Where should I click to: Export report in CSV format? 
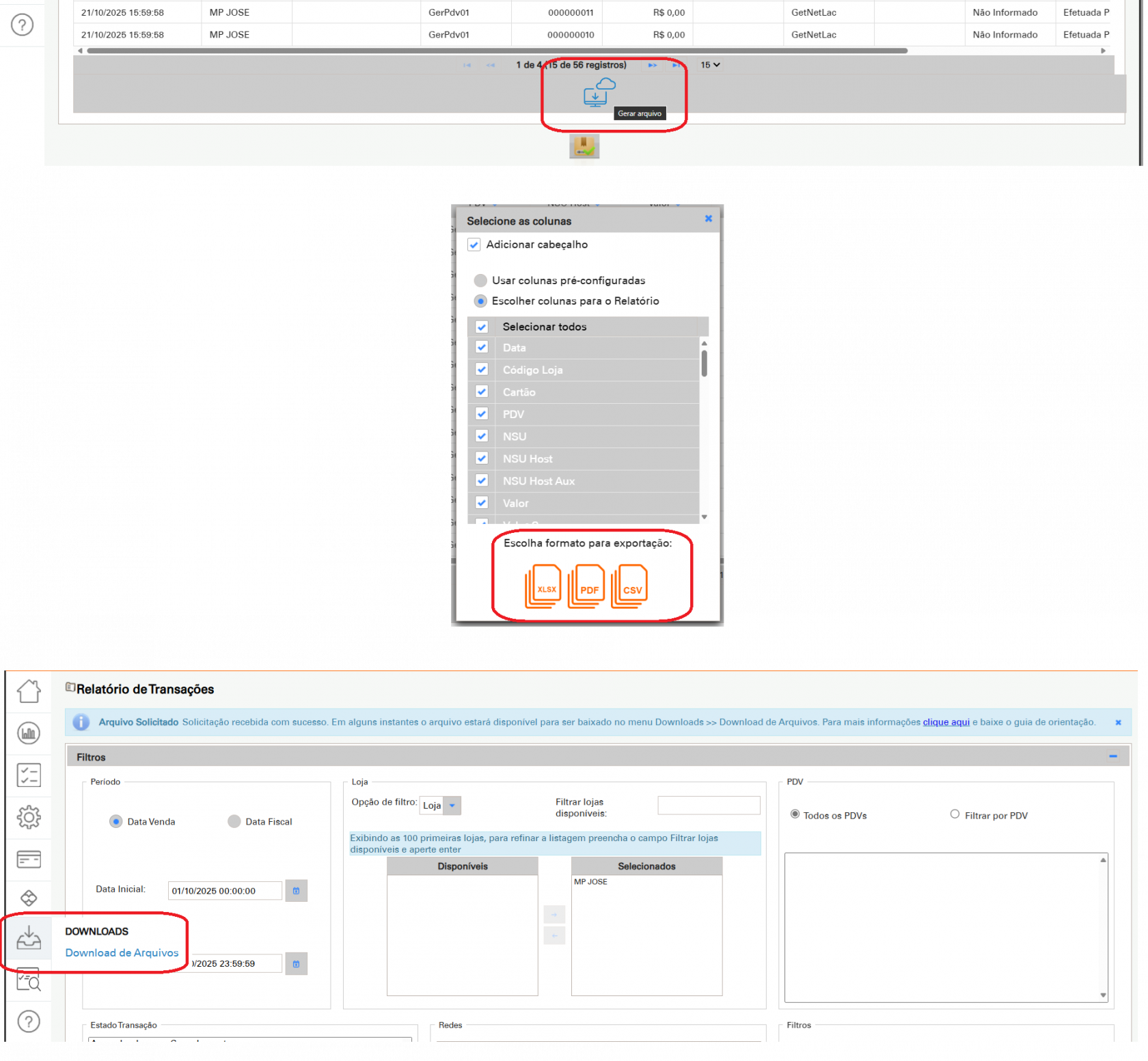pos(630,586)
